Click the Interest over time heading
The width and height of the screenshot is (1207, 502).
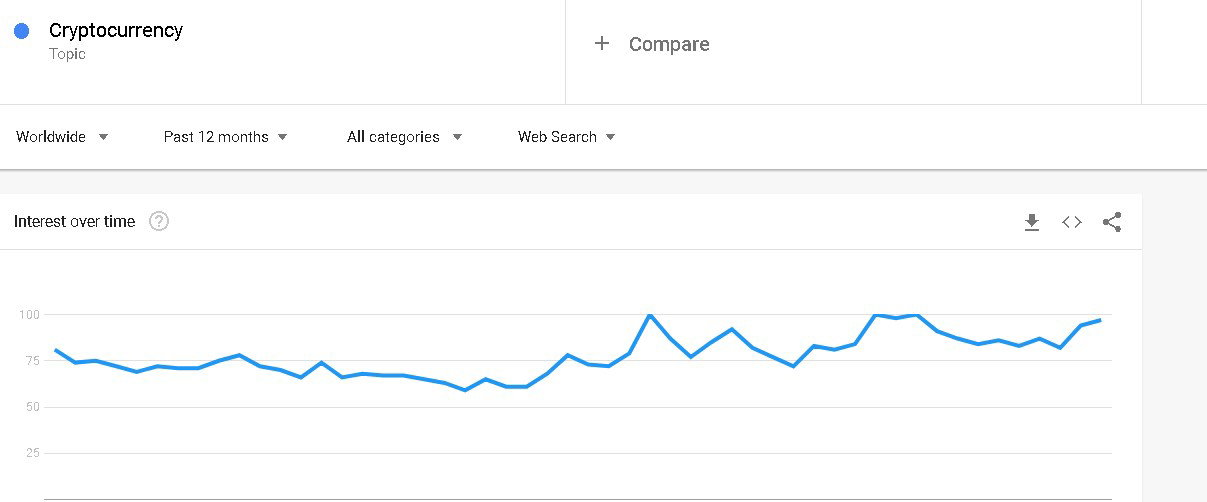(74, 222)
